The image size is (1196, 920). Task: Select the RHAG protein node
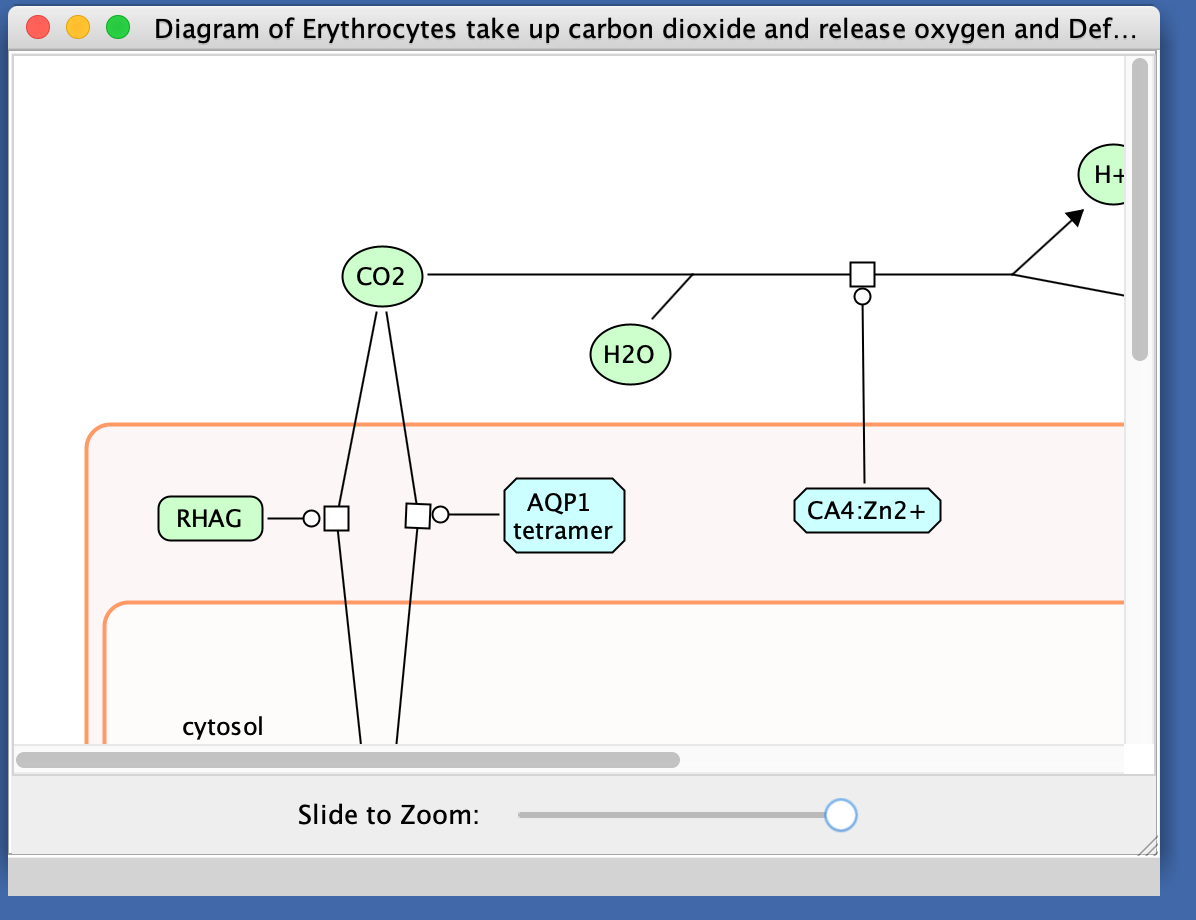coord(210,518)
